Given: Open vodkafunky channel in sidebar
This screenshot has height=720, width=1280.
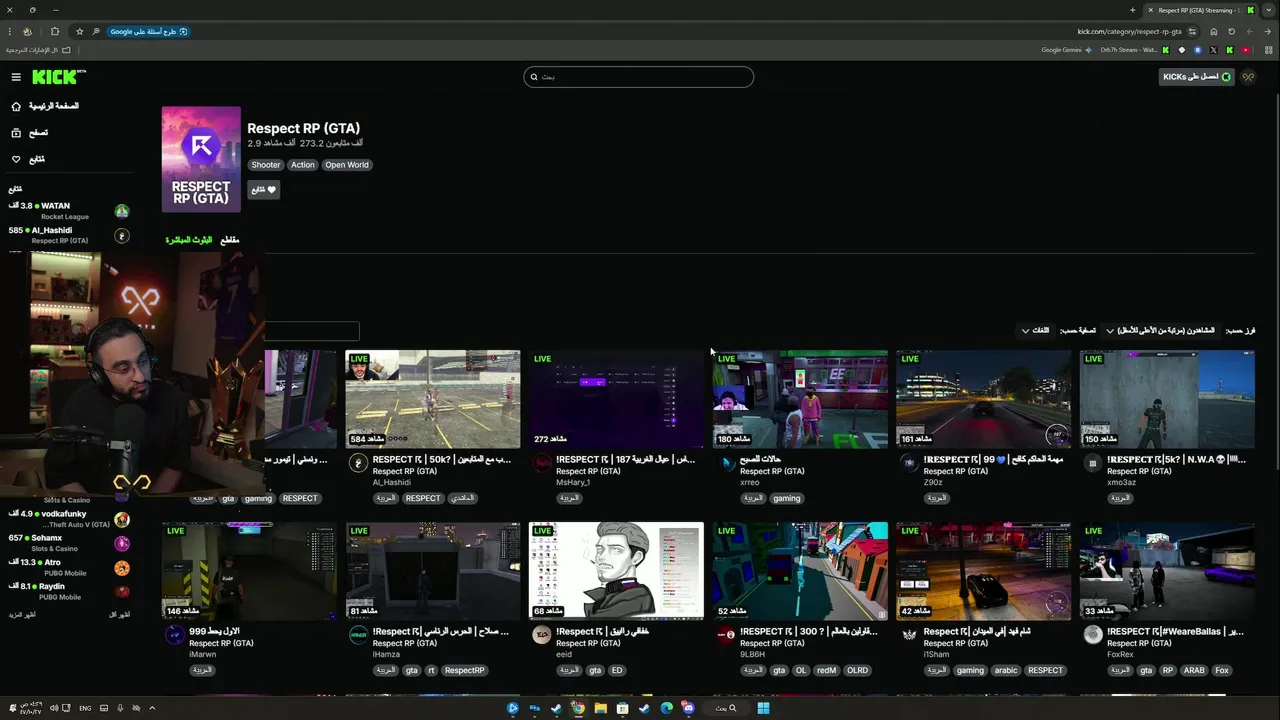Looking at the screenshot, I should [x=68, y=519].
